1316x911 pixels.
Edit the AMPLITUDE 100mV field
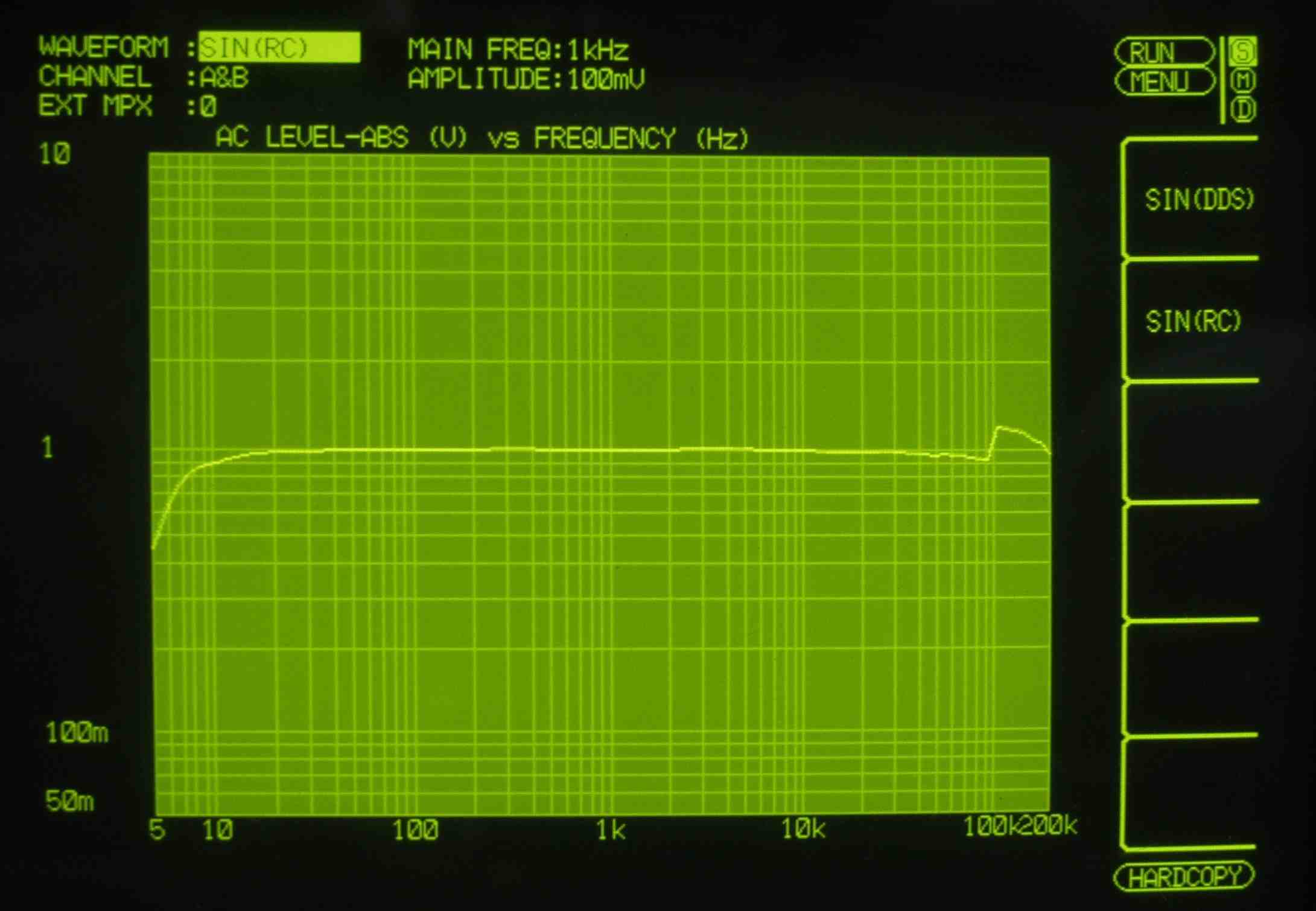coord(605,80)
